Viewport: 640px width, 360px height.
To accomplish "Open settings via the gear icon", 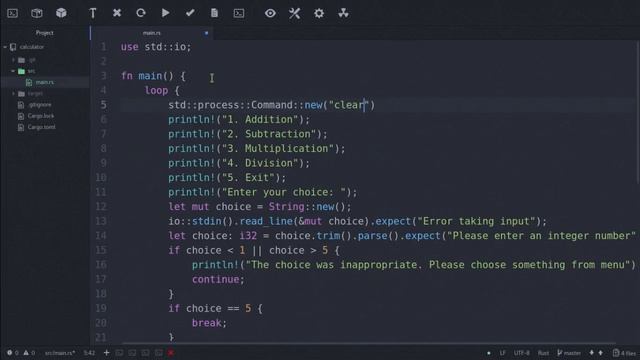I will pyautogui.click(x=319, y=13).
